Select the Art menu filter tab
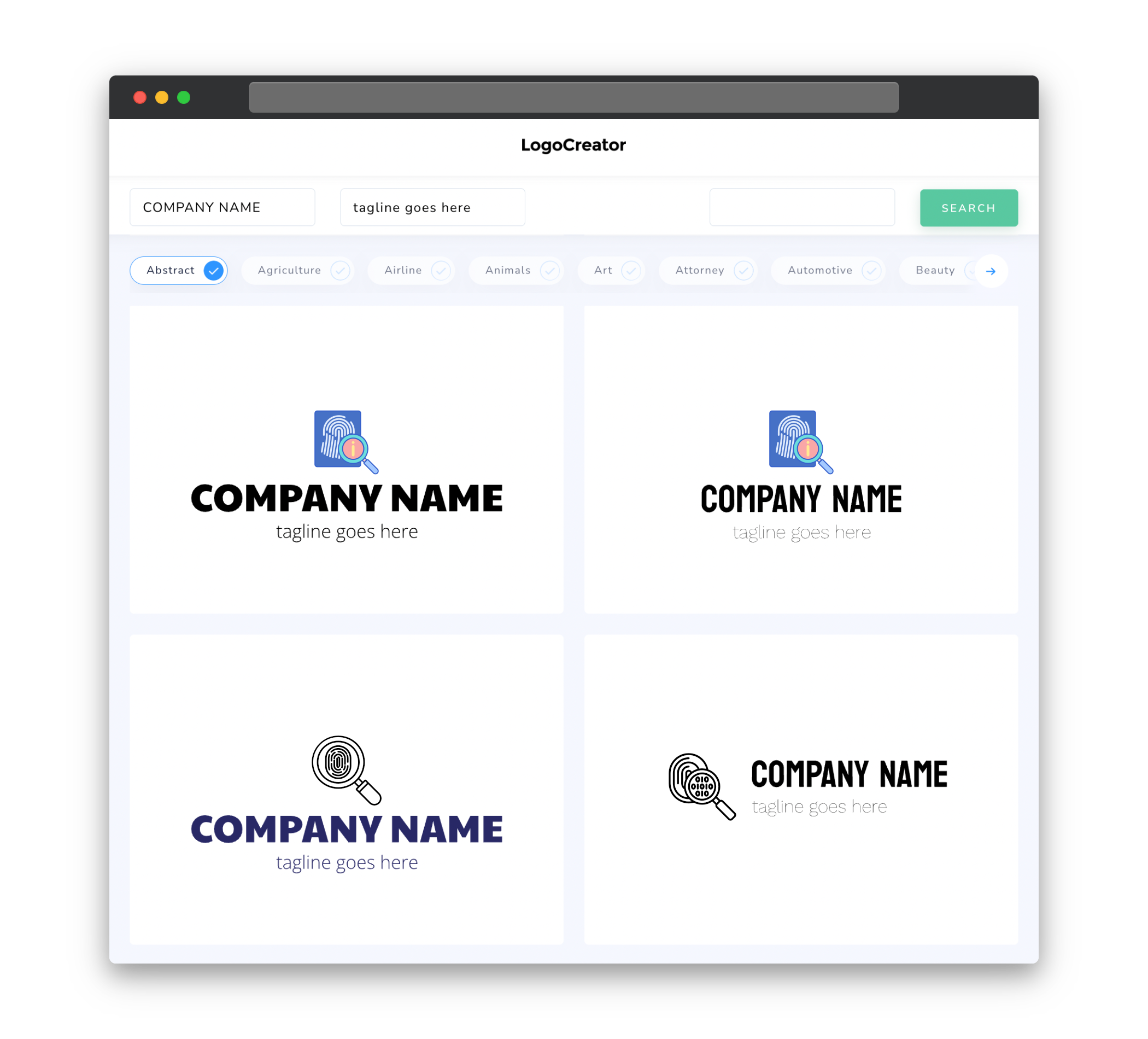The width and height of the screenshot is (1148, 1039). click(x=612, y=270)
